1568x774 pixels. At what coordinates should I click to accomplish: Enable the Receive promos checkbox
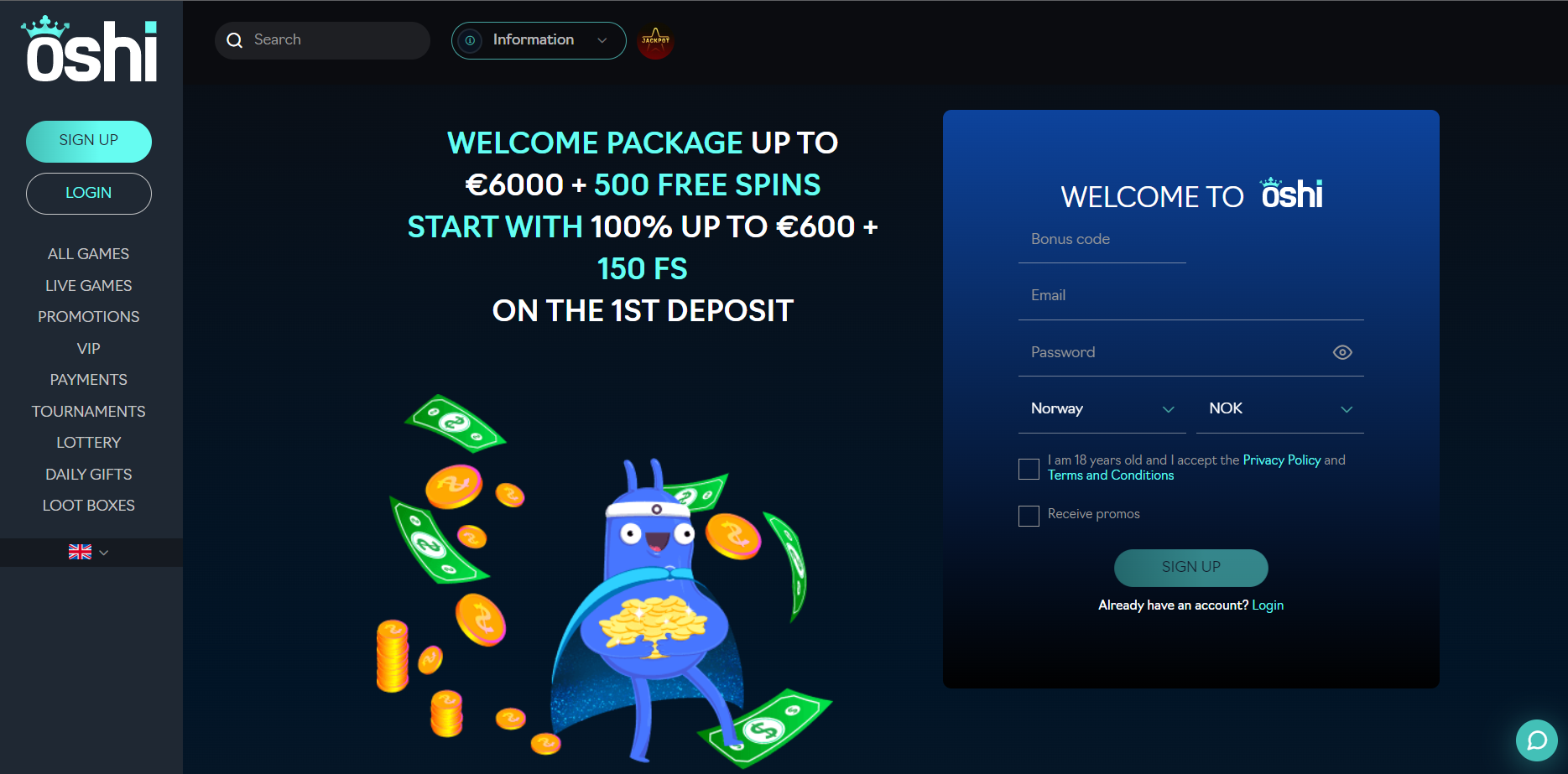(x=1029, y=516)
